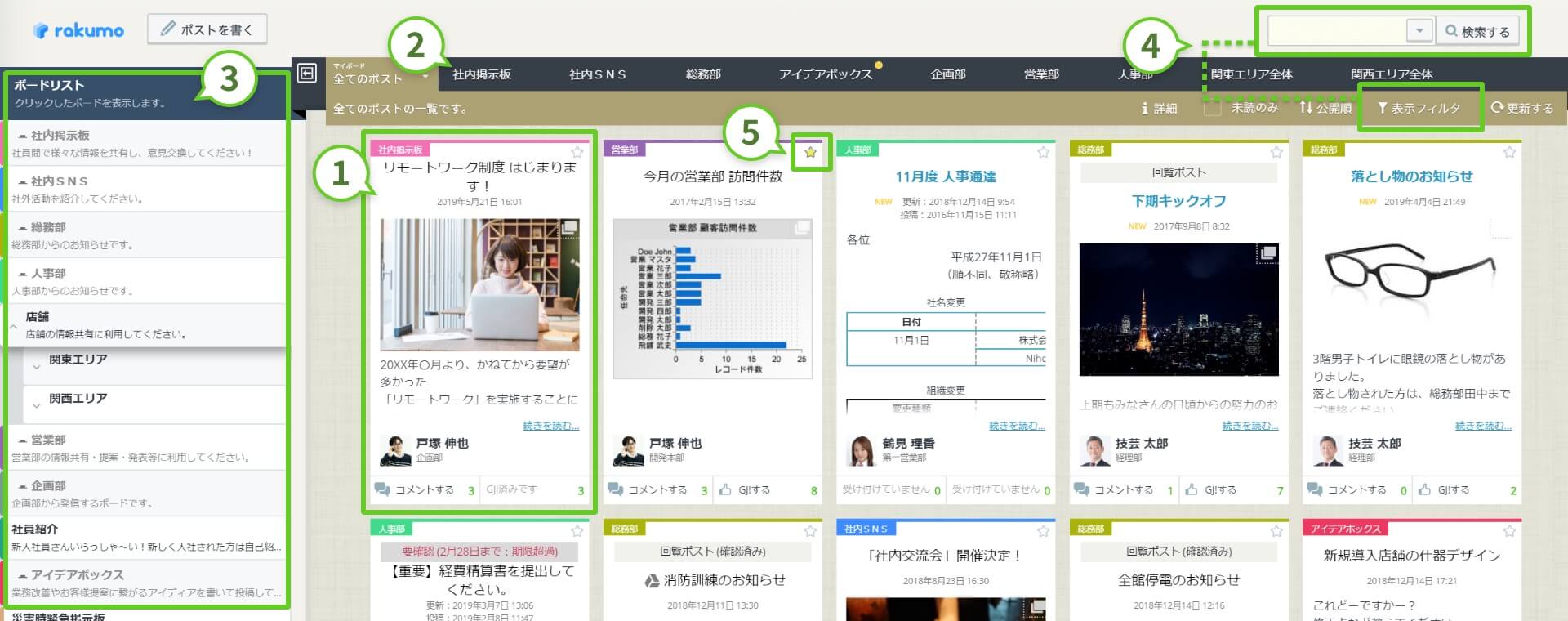Switch to the 総務部 tab
The image size is (1568, 621).
[703, 74]
